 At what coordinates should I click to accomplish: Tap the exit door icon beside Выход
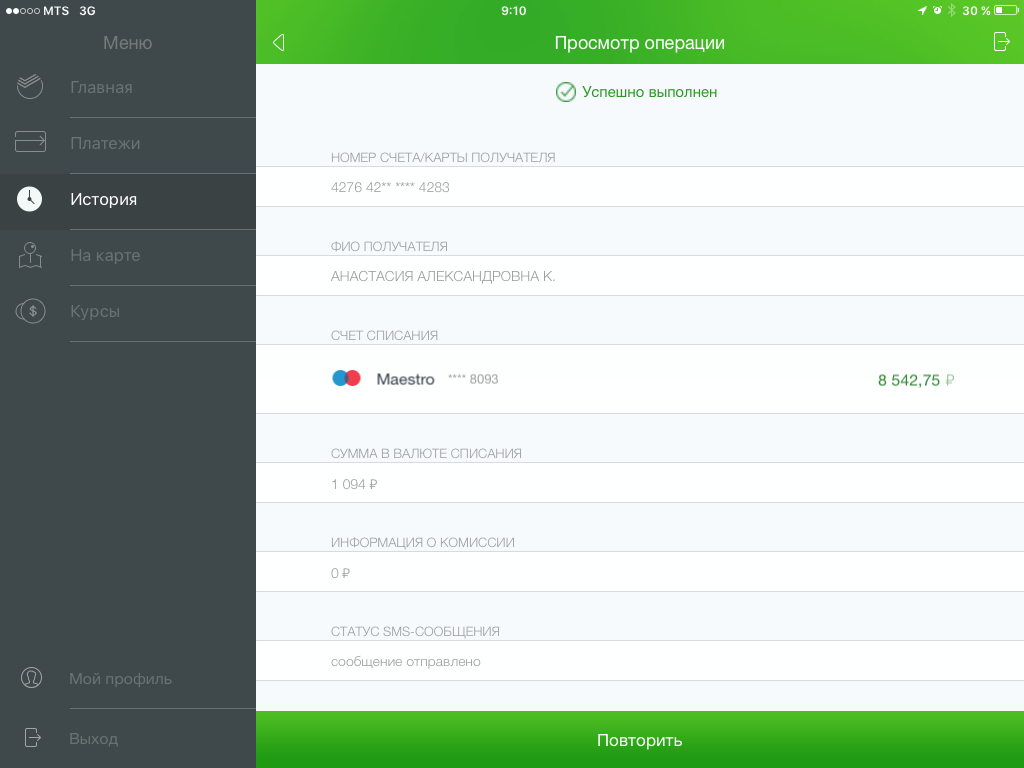click(33, 738)
